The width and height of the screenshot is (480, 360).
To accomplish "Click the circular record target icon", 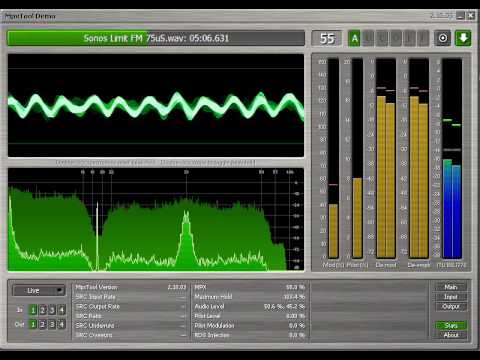I will click(443, 38).
